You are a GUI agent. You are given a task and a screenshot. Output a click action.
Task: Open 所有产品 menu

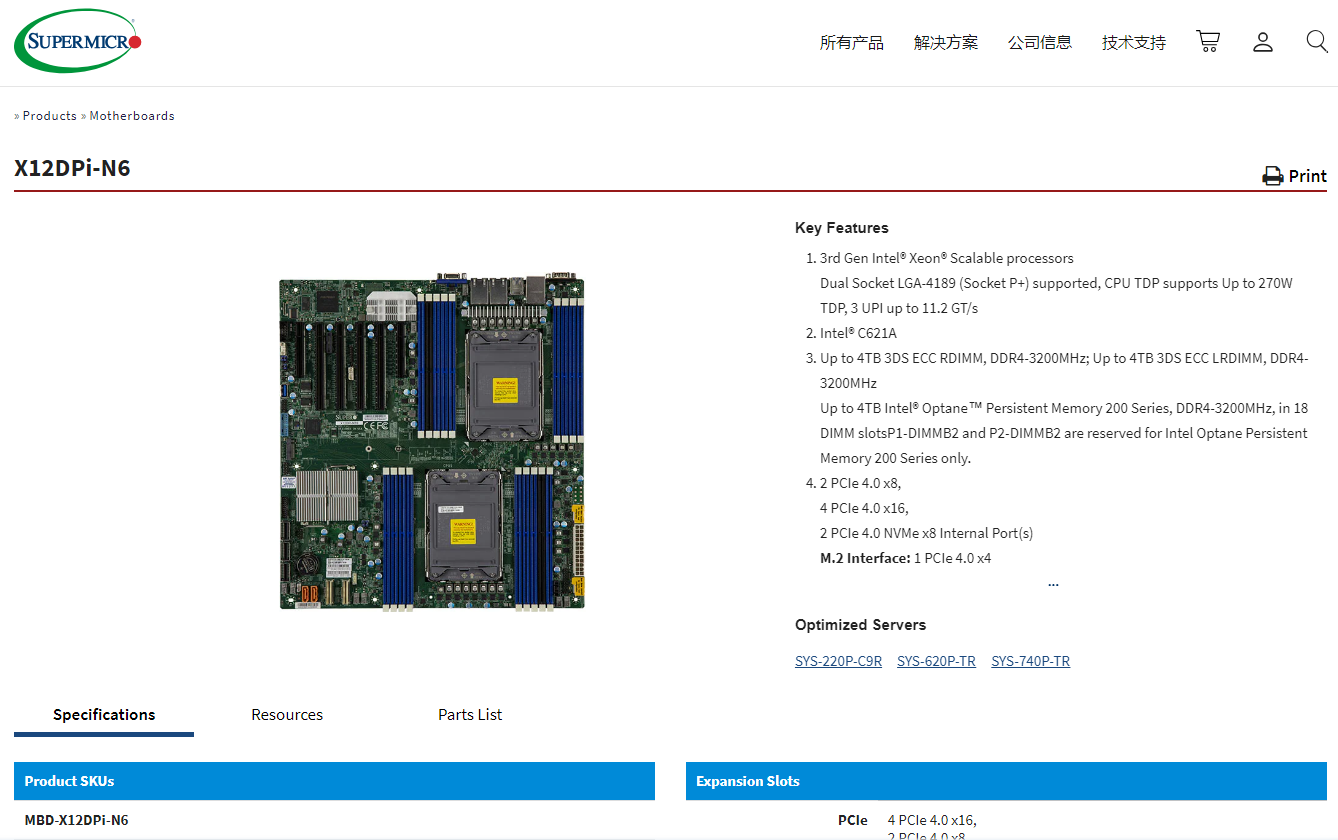[851, 43]
